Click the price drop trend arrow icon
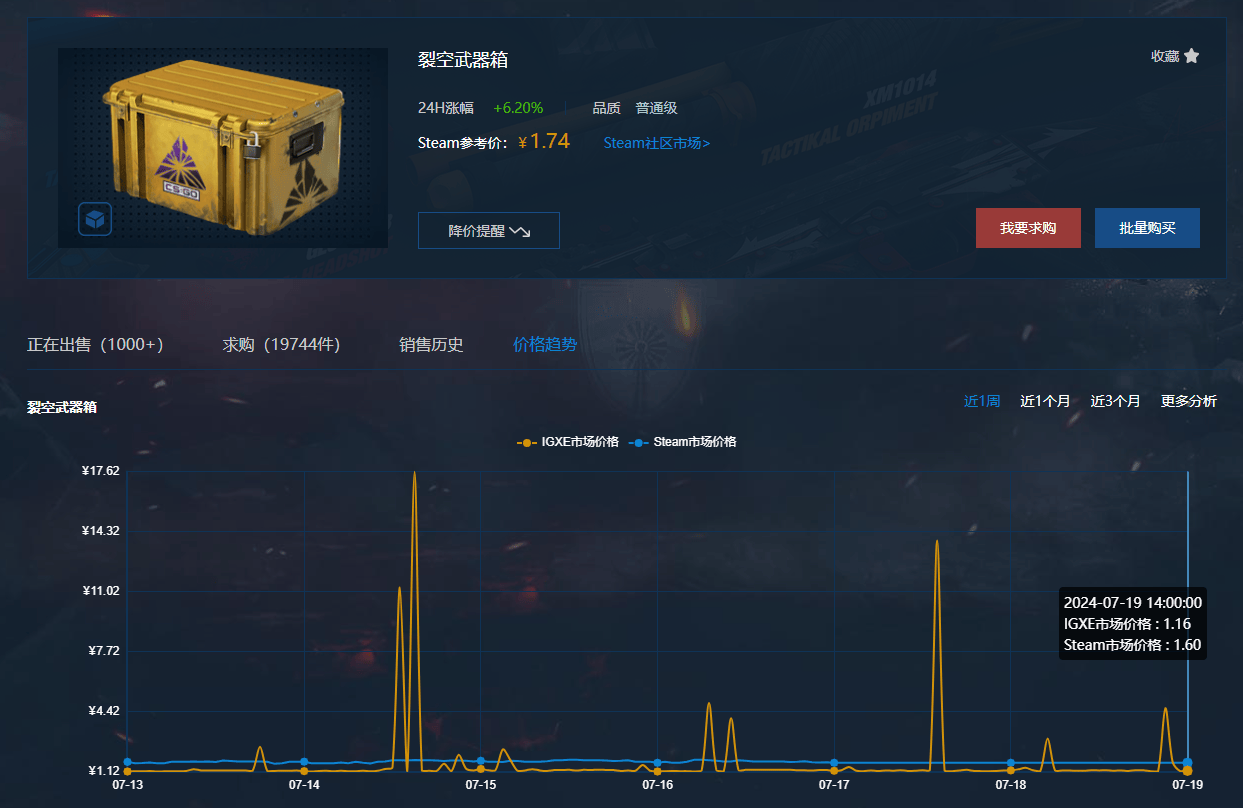This screenshot has width=1243, height=808. (x=520, y=231)
